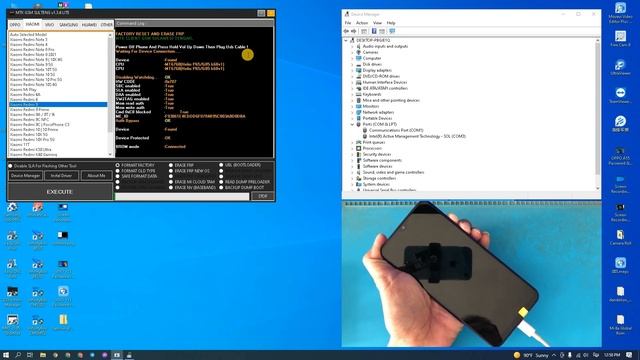Open Movavi Video Editor Plus desktop icon

pos(620,13)
